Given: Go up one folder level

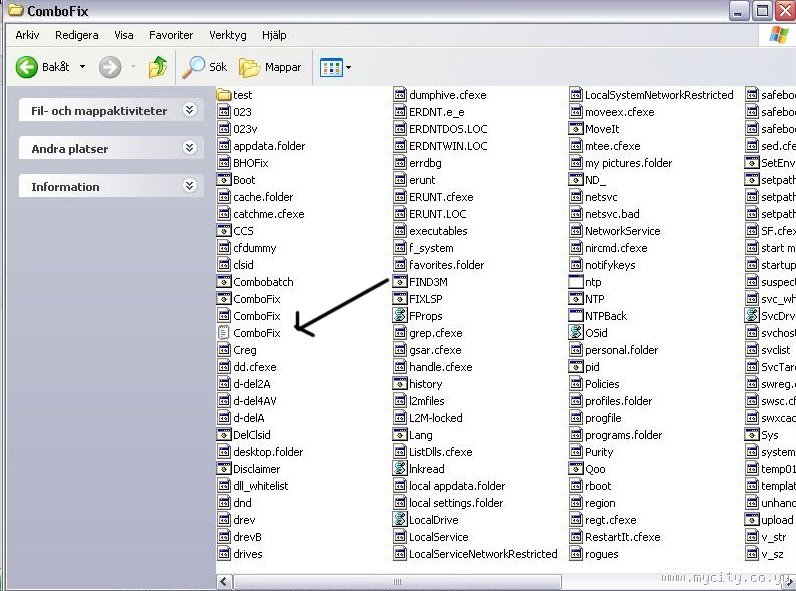Looking at the screenshot, I should (157, 67).
